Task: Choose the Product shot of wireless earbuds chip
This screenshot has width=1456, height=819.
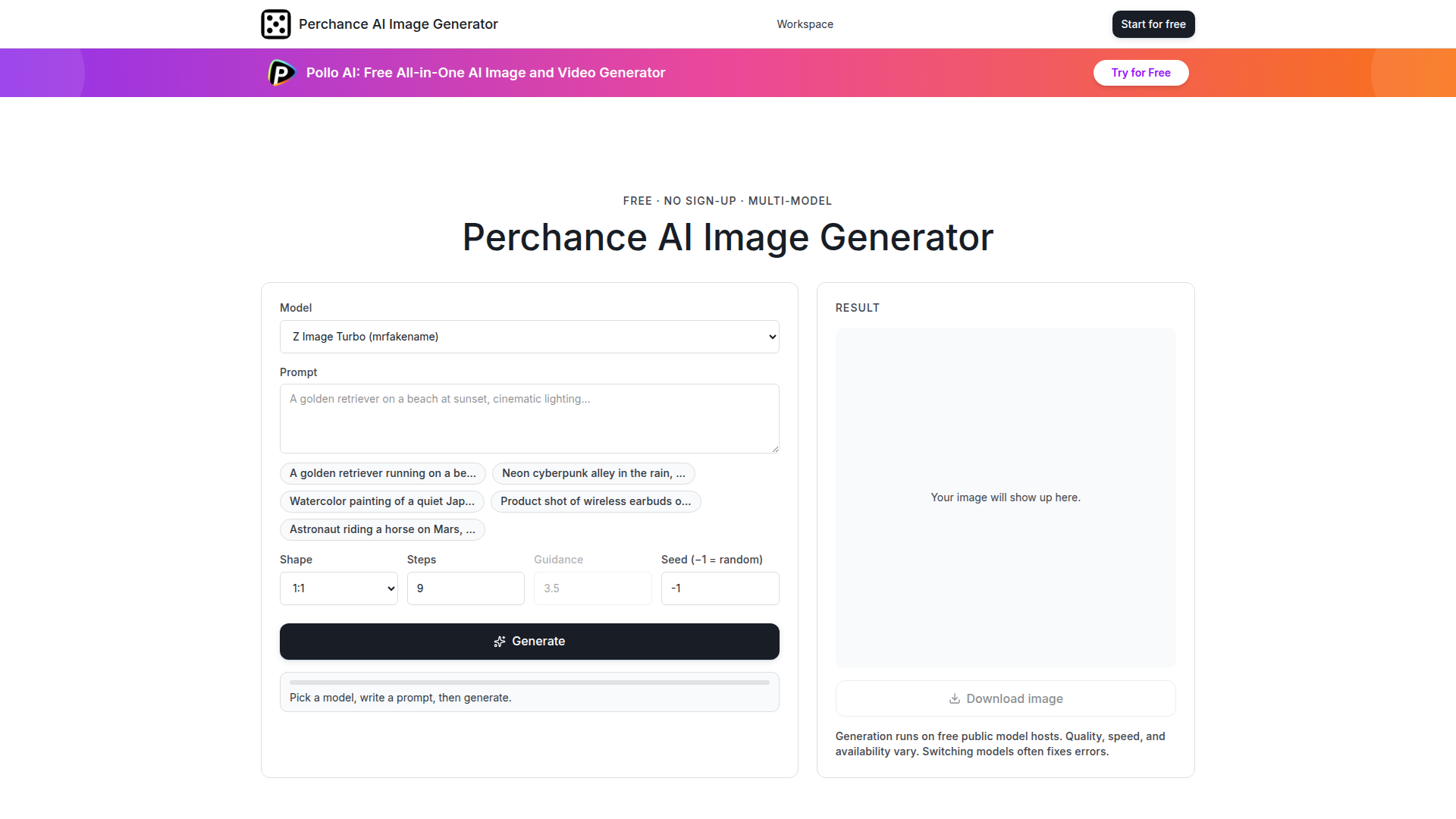Action: (x=596, y=501)
